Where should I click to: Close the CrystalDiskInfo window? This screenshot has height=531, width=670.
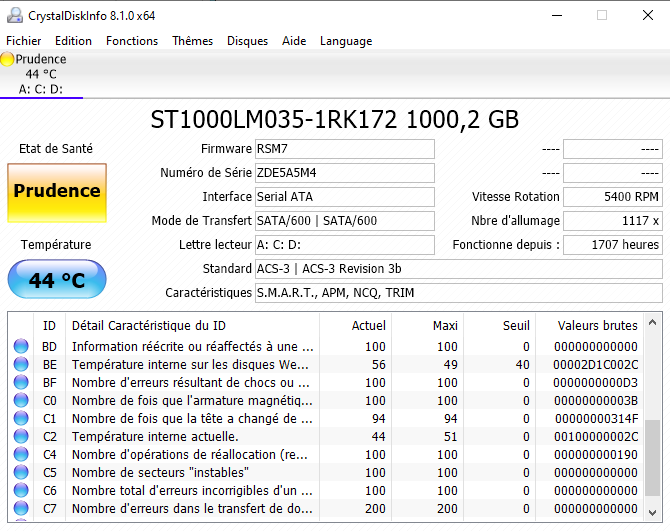[x=648, y=15]
